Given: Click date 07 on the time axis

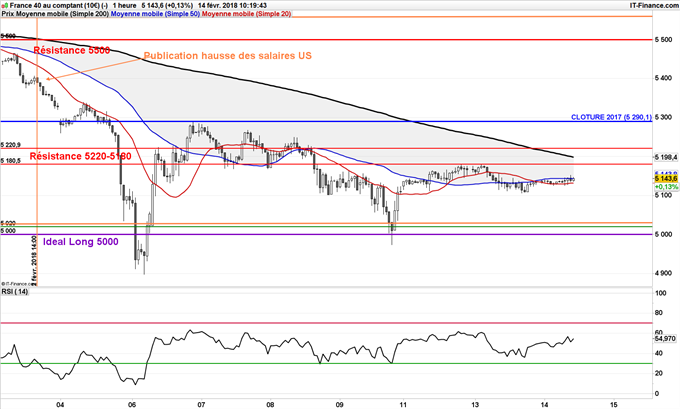Looking at the screenshot, I should (201, 405).
